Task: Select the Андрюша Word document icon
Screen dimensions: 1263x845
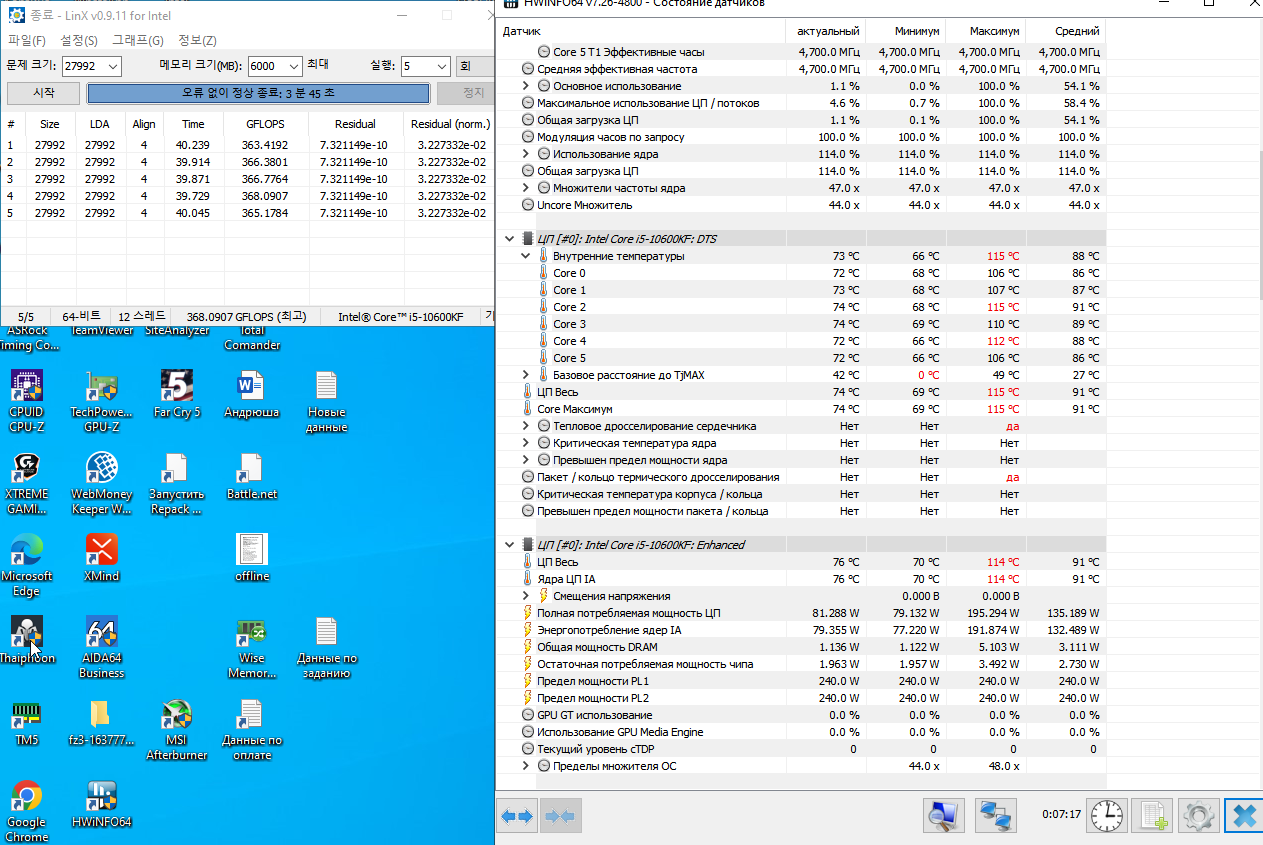Action: click(x=251, y=394)
